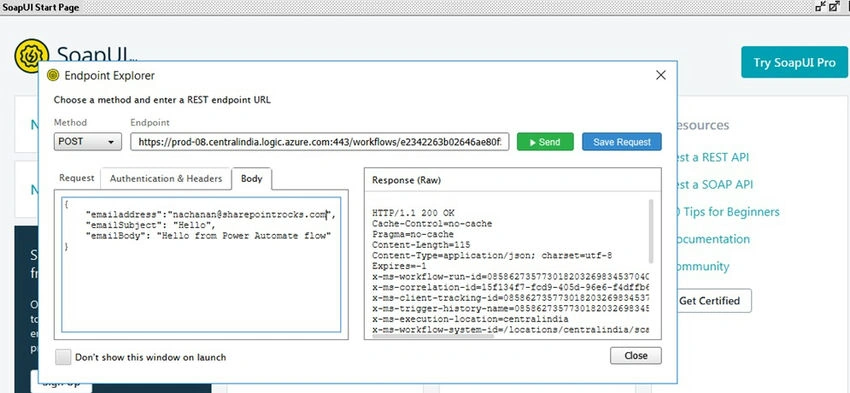
Task: Open the Community link on Start Page
Action: (x=703, y=266)
